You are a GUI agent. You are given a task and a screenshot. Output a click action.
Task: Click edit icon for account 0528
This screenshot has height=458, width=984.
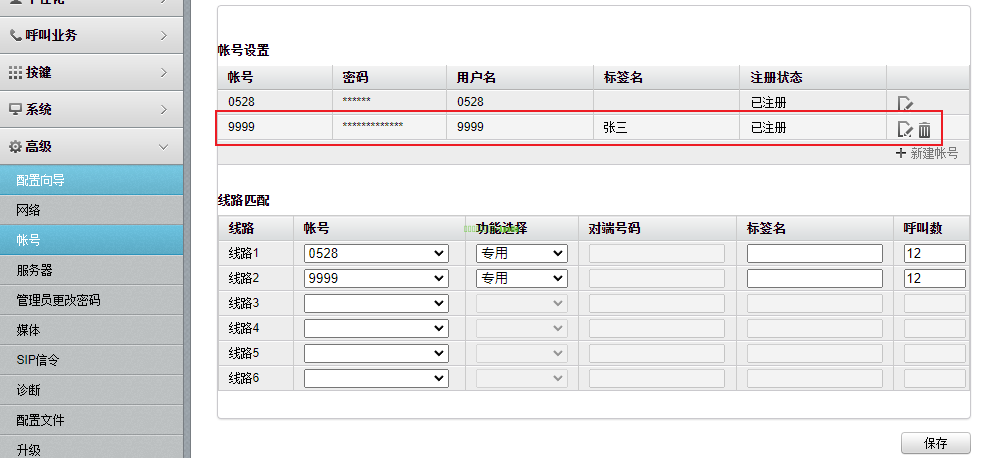pos(905,103)
